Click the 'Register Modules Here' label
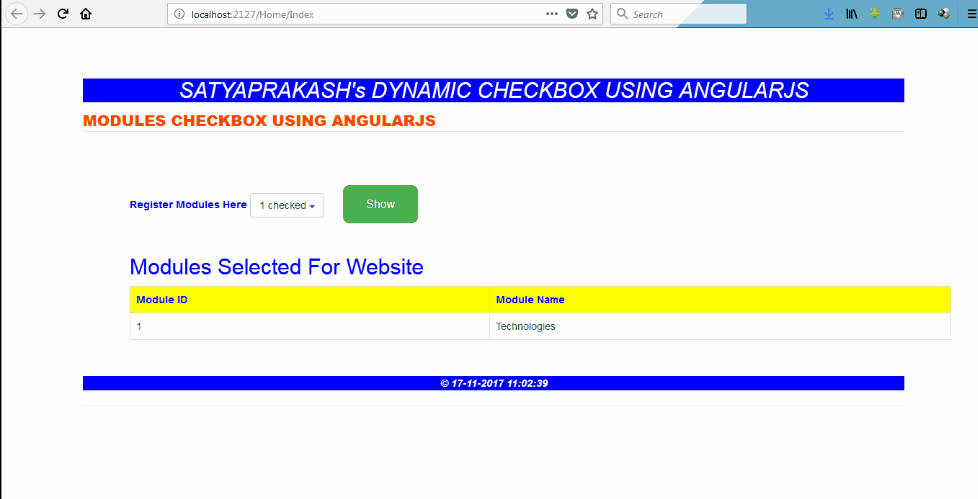Screen dimensions: 978x499 coord(188,205)
